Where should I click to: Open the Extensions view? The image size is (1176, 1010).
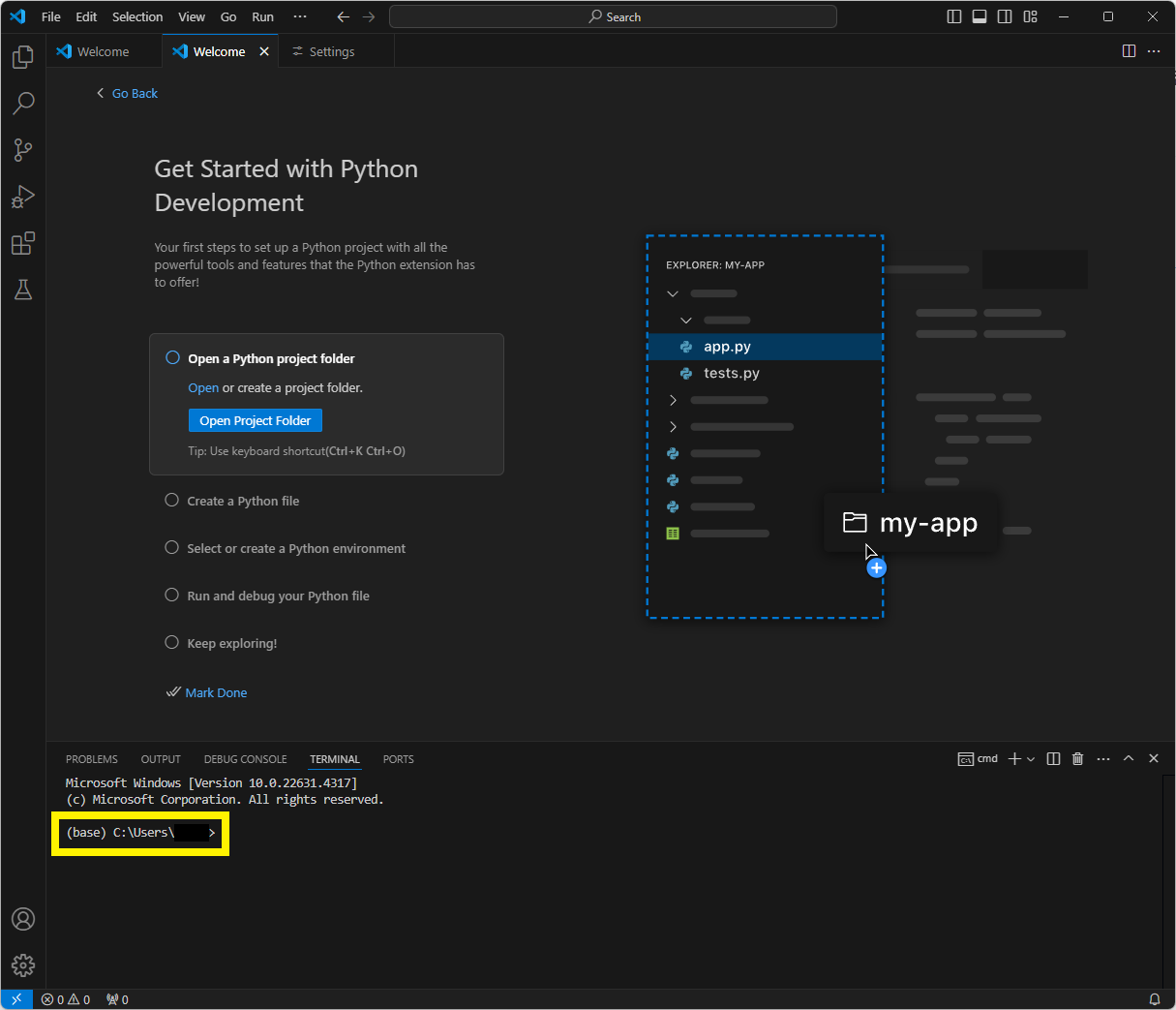23,243
